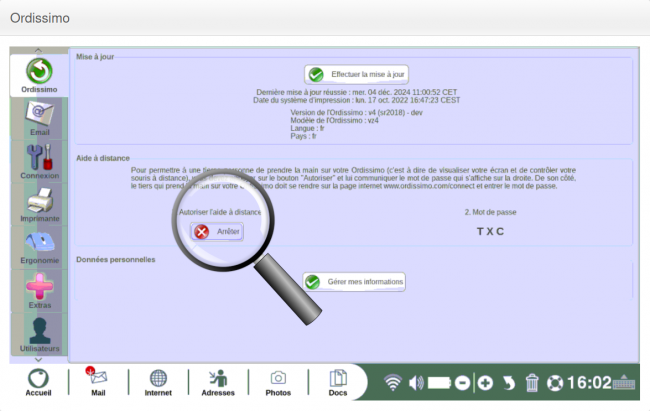Open the Docs application
Viewport: 650px width, 411px height.
pos(338,382)
